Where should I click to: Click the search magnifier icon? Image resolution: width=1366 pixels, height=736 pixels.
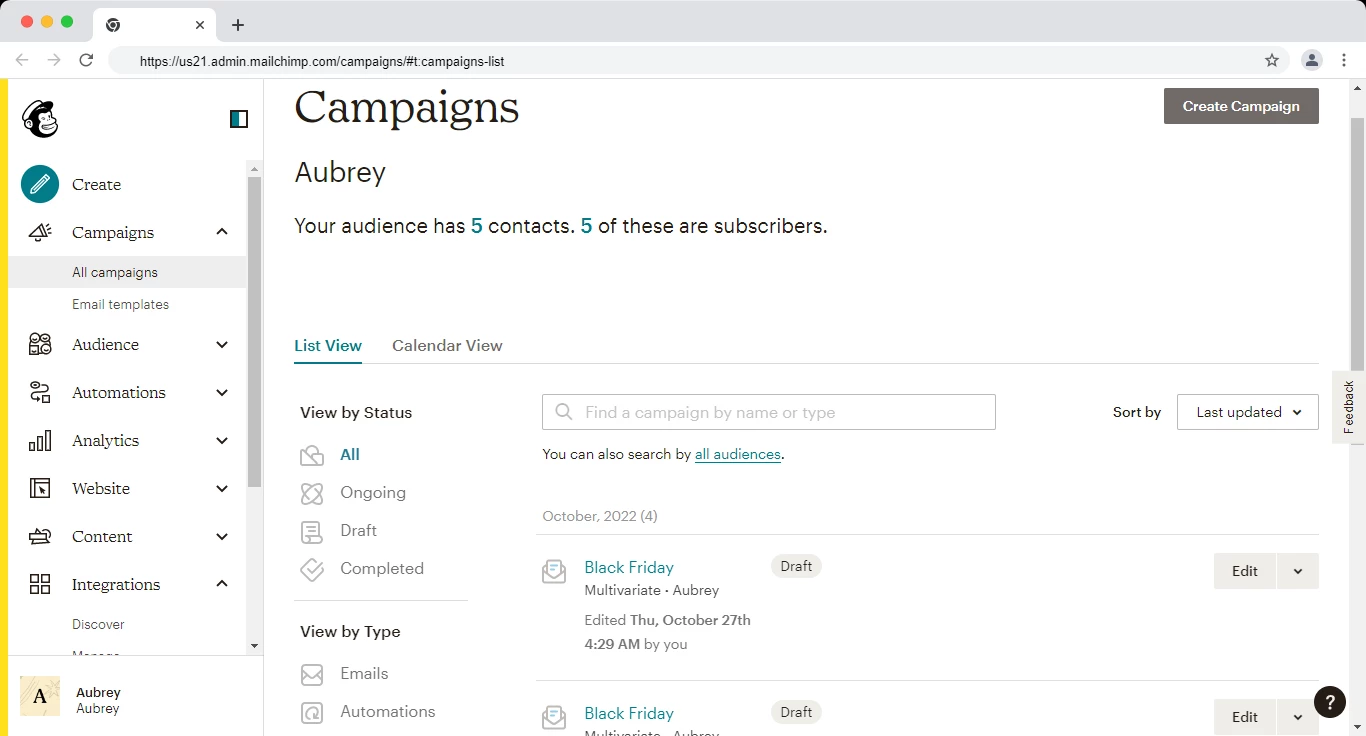pos(564,412)
